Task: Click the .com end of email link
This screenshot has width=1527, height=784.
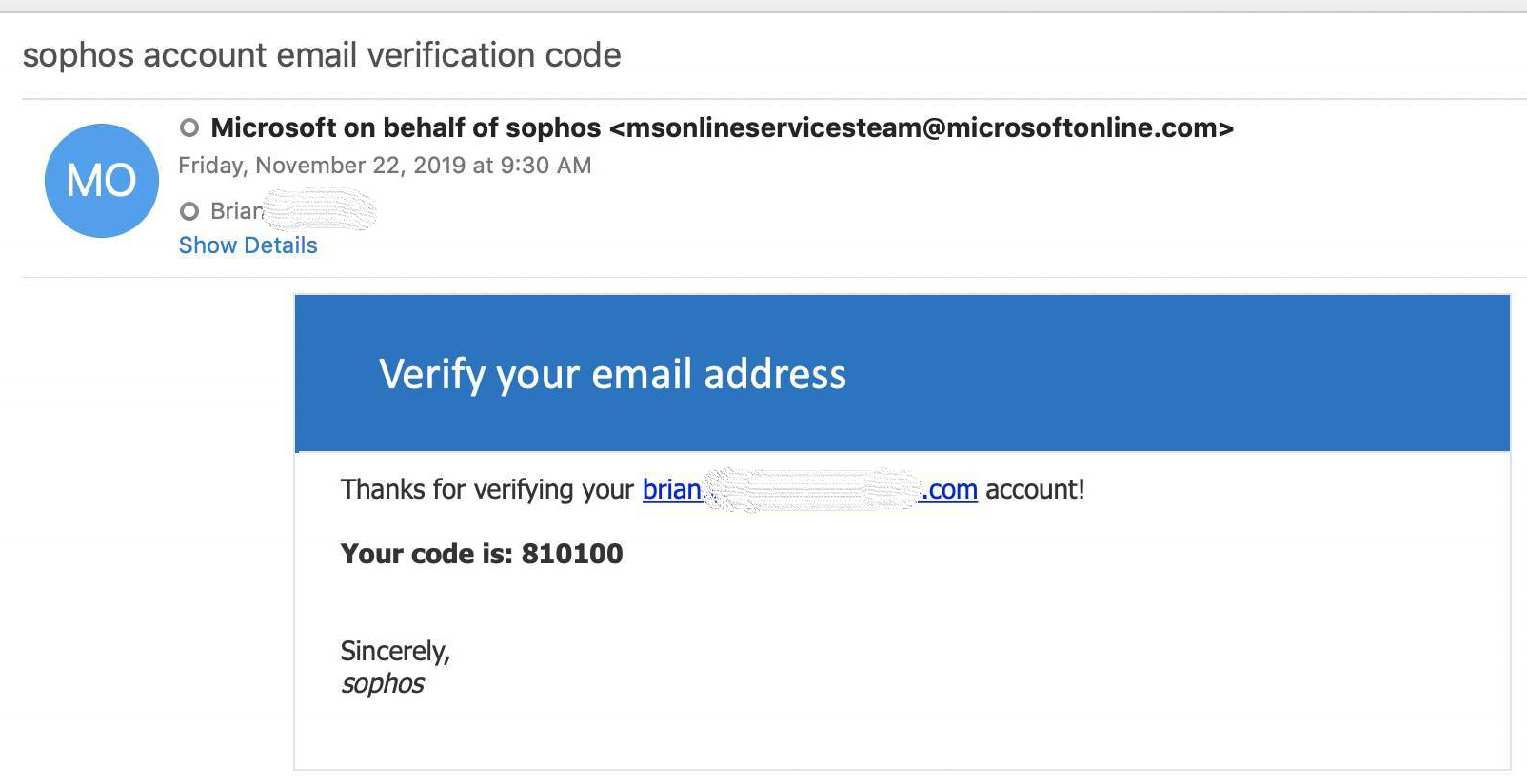Action: pos(949,489)
